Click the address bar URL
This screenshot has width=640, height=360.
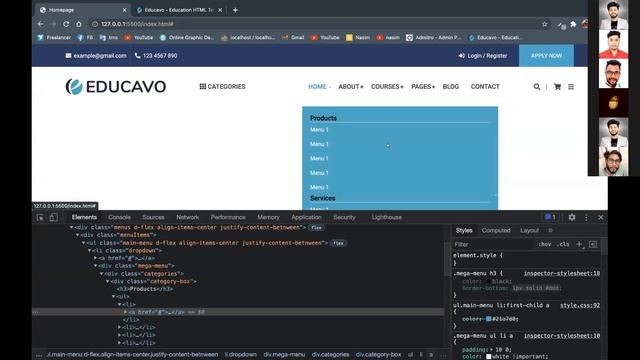(x=137, y=24)
